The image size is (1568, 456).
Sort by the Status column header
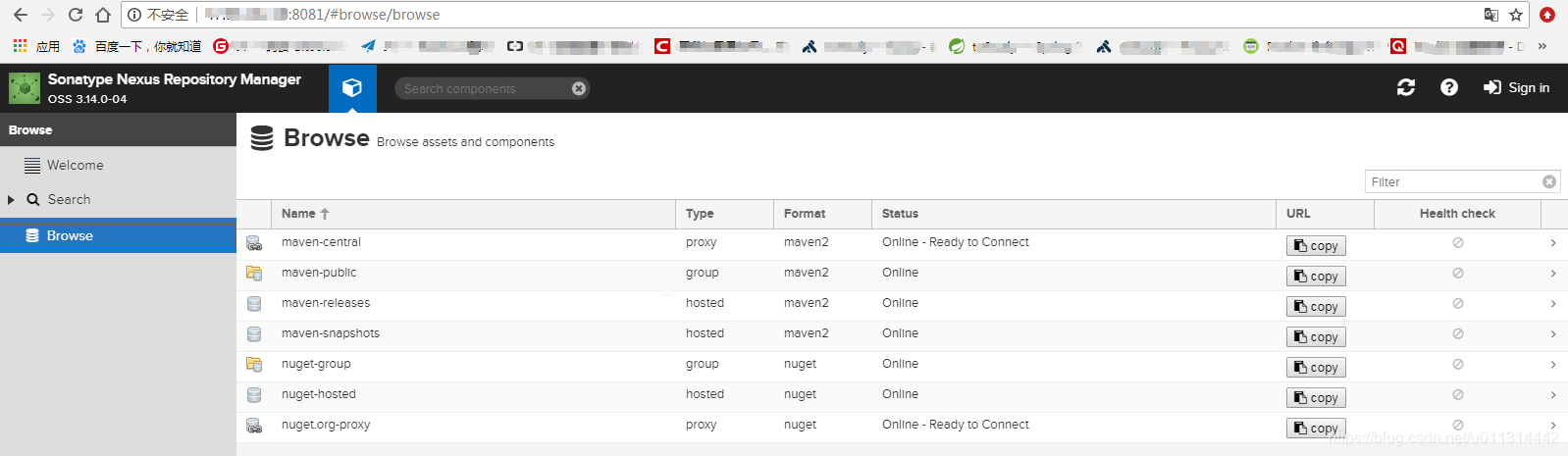pyautogui.click(x=1073, y=214)
